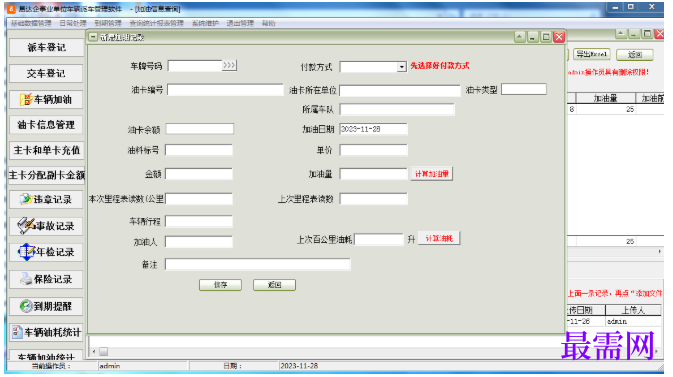
Task: Focus the 油料标号 input field
Action: tap(199, 150)
